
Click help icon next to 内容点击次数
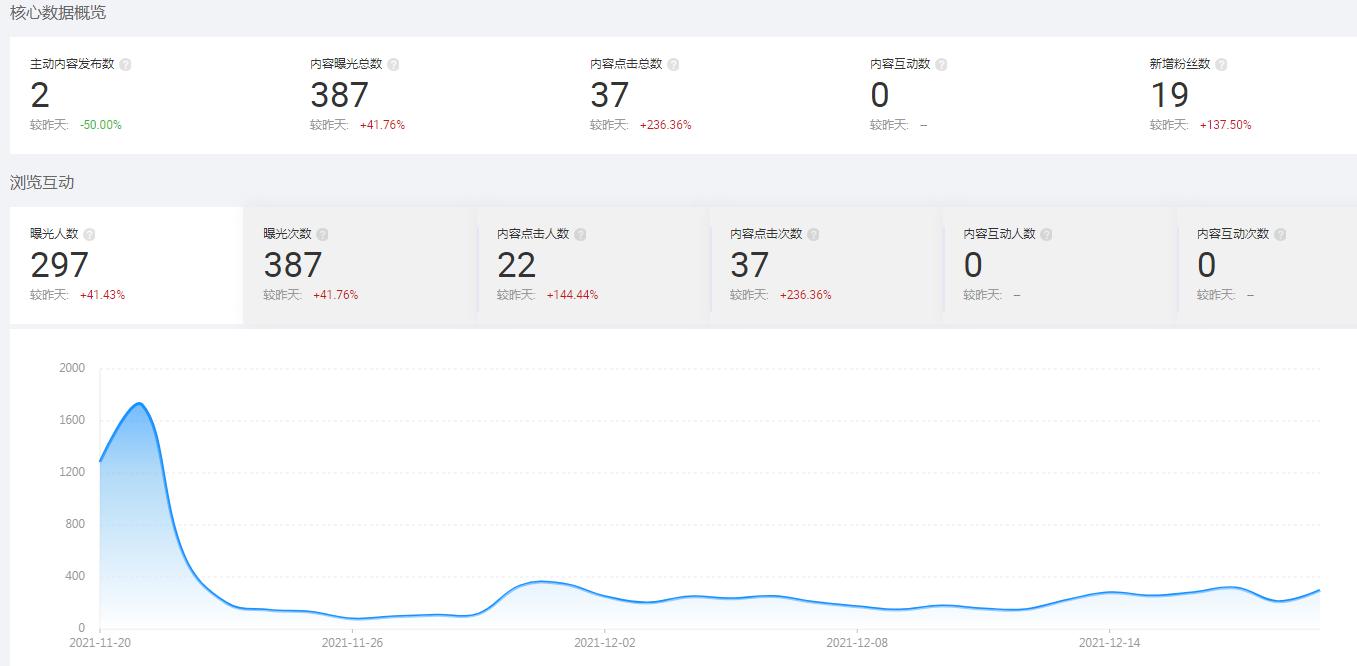pos(813,234)
